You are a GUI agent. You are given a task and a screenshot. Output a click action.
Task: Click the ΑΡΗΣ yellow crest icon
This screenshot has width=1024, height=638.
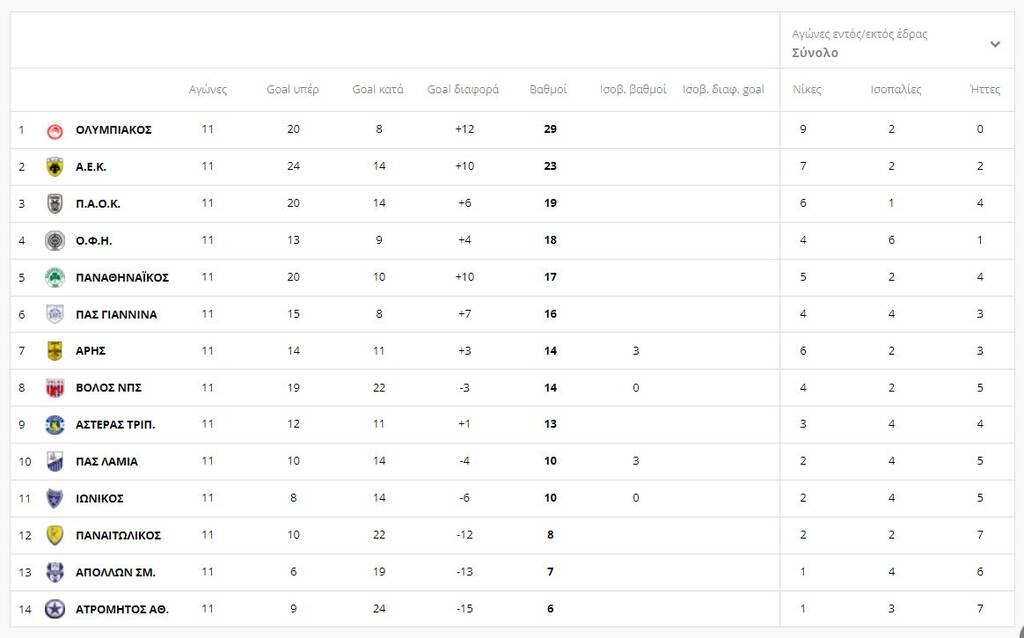(55, 351)
